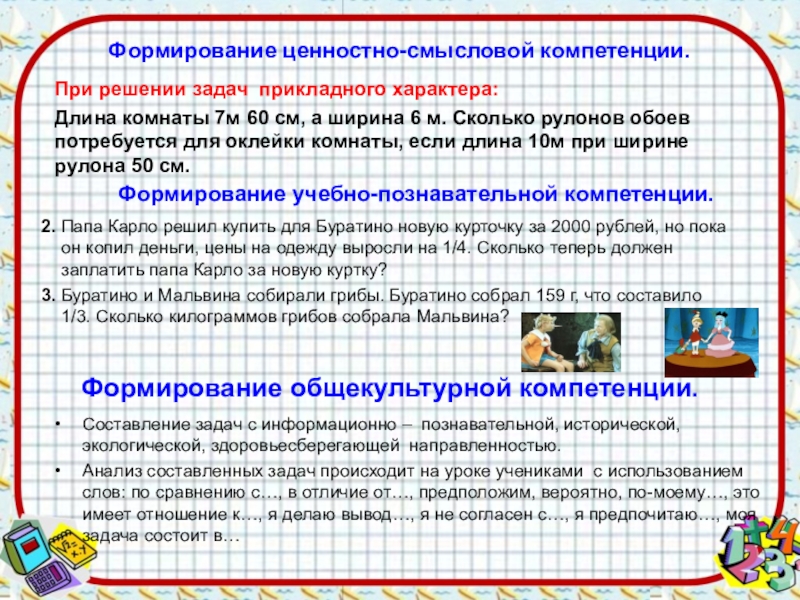
Task: Click line 'заплатить папа Карло за новую куртку?'
Action: (224, 270)
